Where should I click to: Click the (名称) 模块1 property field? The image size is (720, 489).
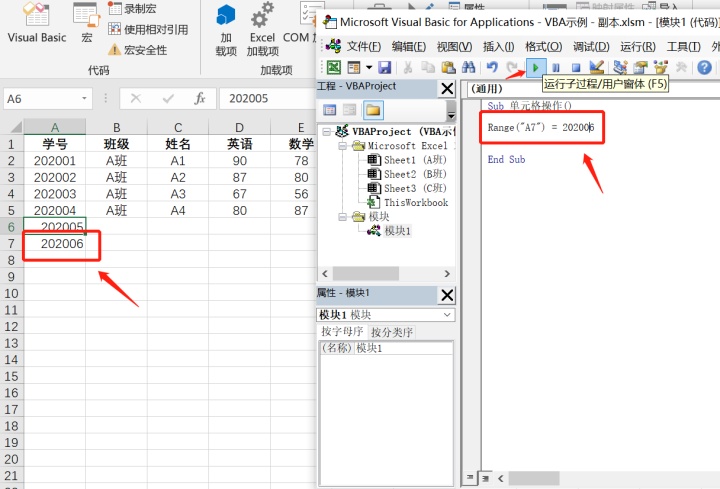click(386, 348)
